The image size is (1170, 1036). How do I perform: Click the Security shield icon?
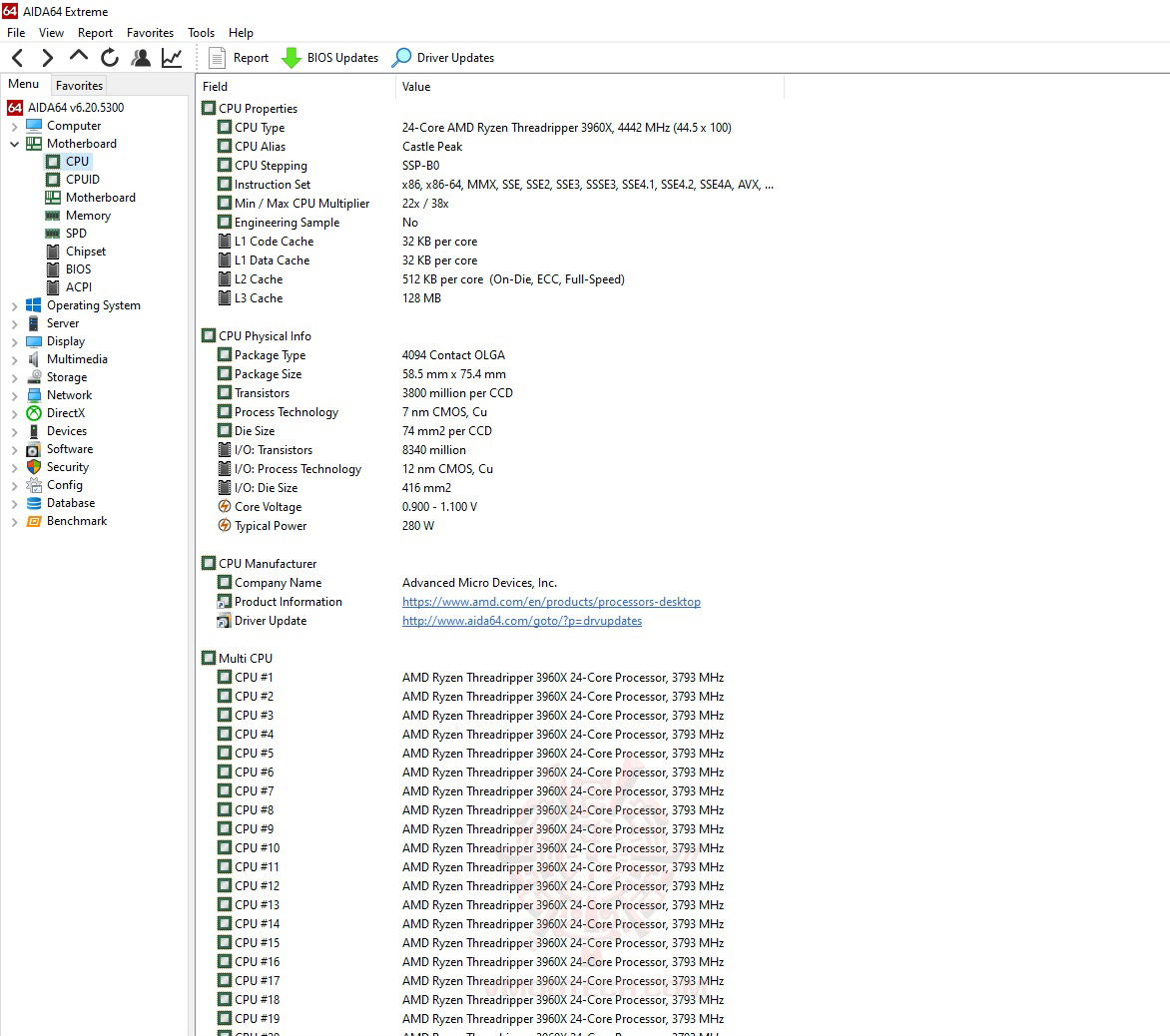(x=34, y=467)
